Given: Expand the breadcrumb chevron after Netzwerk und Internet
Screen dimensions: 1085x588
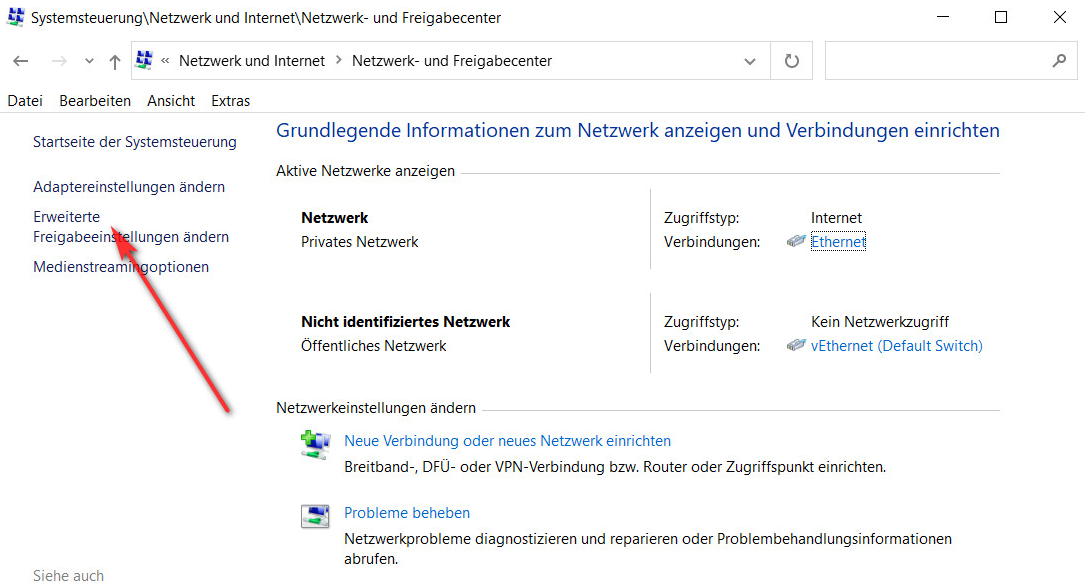Looking at the screenshot, I should pyautogui.click(x=339, y=61).
